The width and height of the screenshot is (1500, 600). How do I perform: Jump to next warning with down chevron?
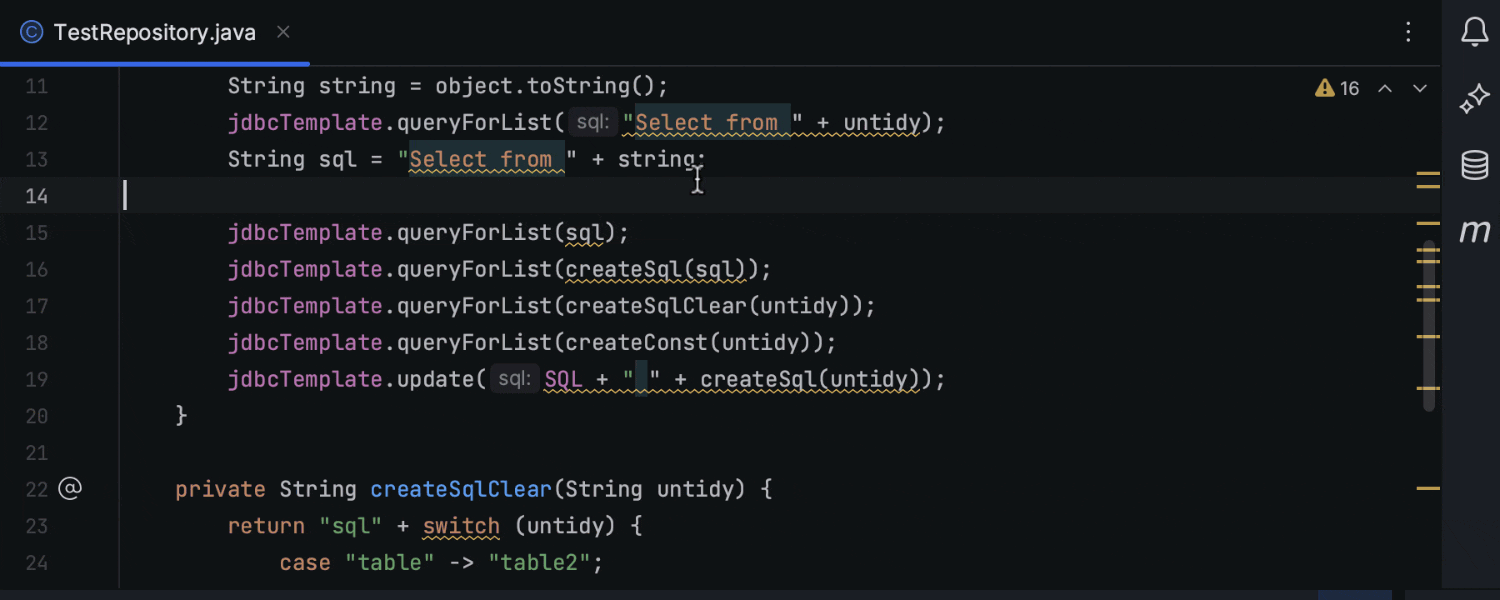(1419, 88)
